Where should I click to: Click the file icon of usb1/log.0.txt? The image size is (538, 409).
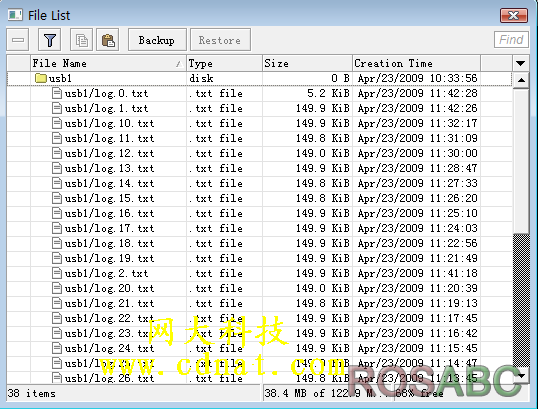[57, 93]
